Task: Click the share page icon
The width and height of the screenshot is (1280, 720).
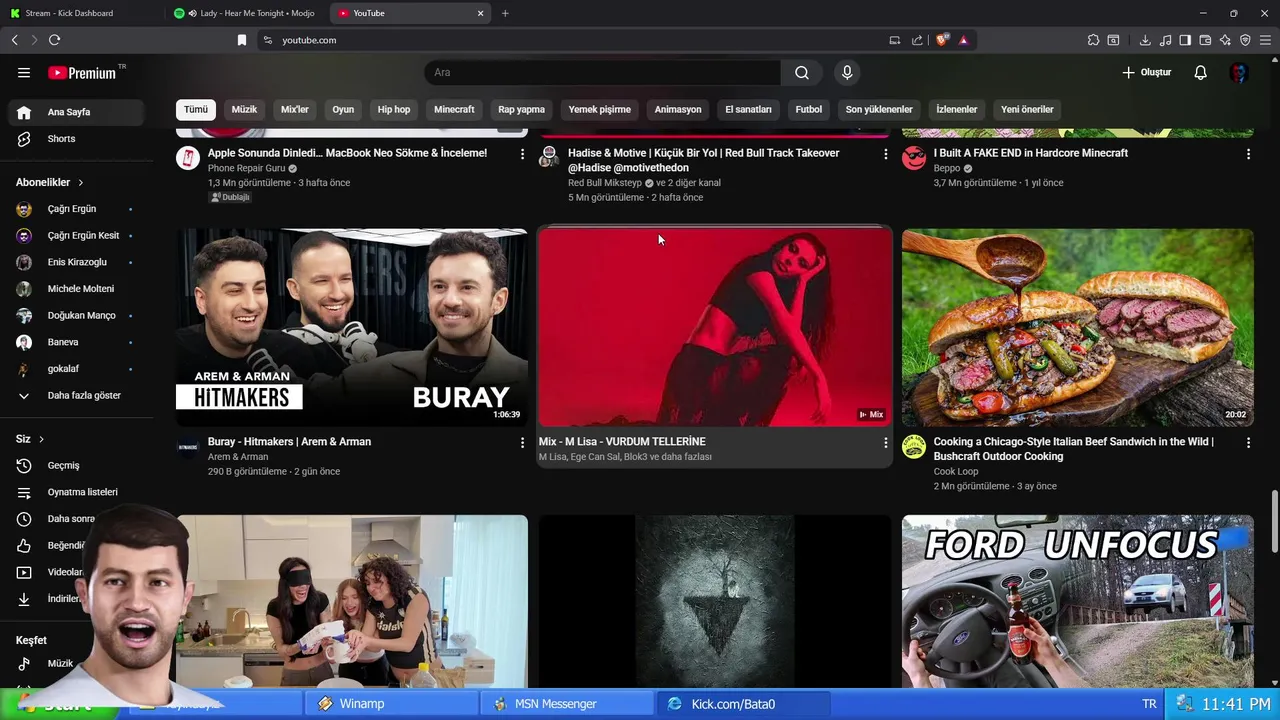Action: pos(917,40)
